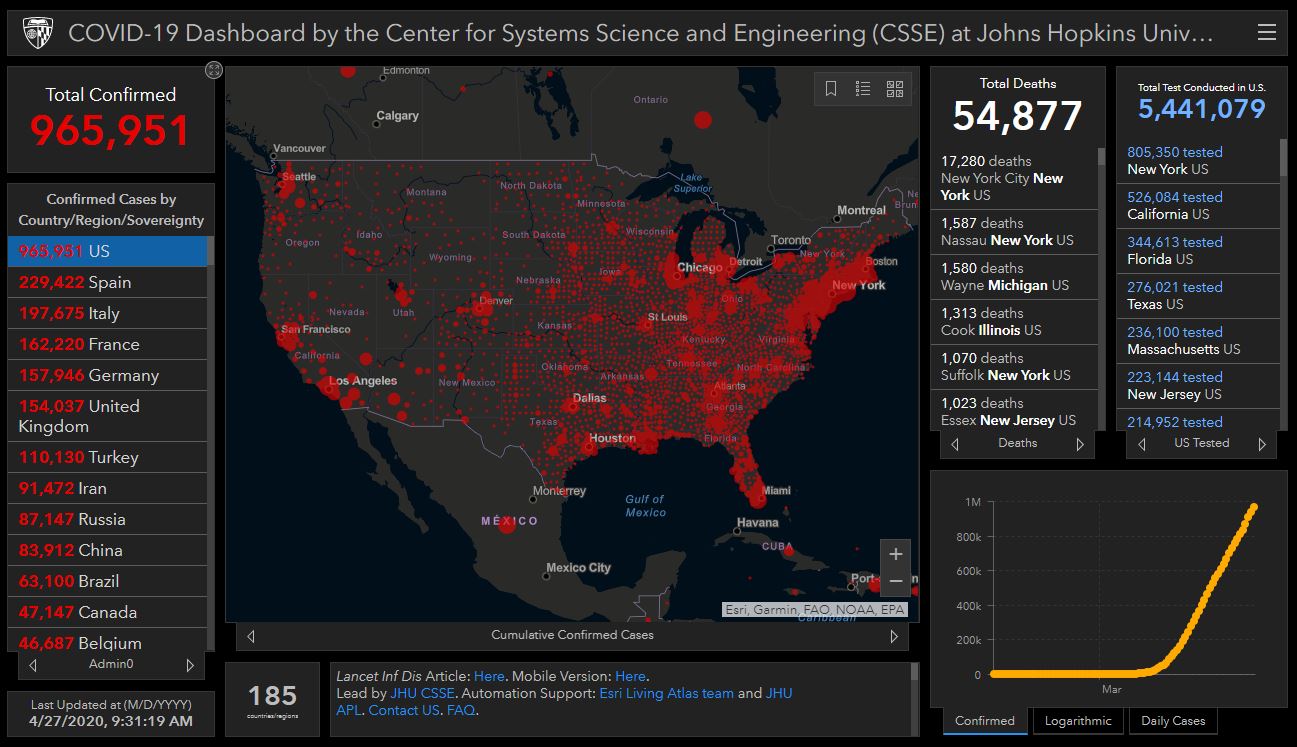Image resolution: width=1297 pixels, height=747 pixels.
Task: Click the 185 countries/regions counter
Action: coord(272,699)
